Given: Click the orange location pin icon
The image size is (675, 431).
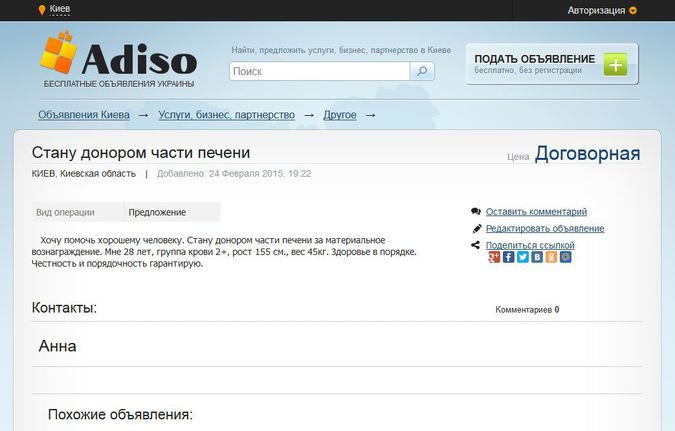Looking at the screenshot, I should 41,10.
